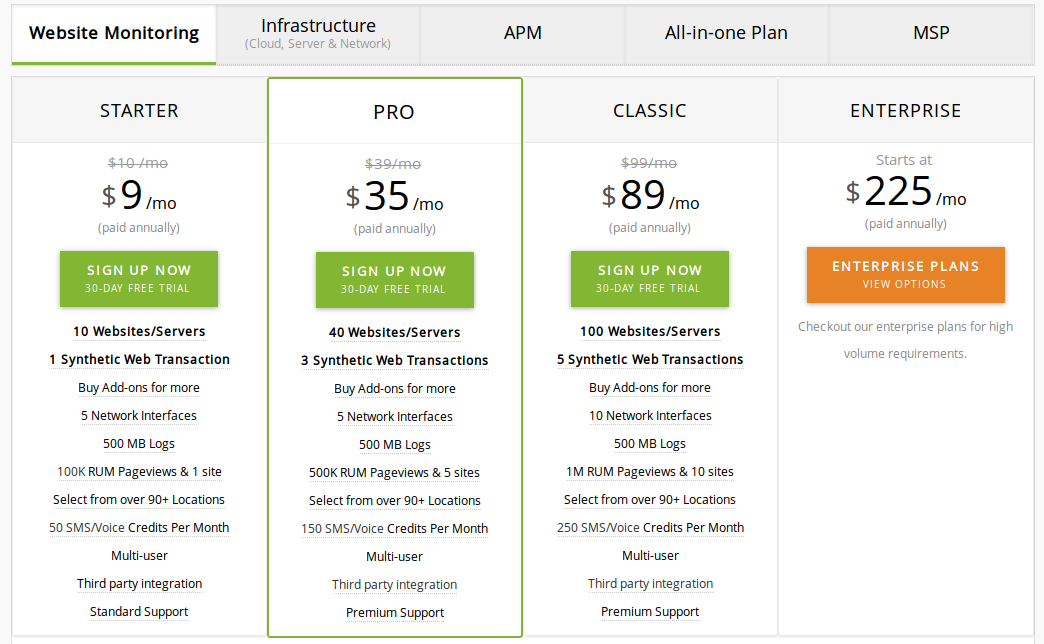Click Starter's 100K RUM Pageviews link
1044x644 pixels.
(138, 471)
